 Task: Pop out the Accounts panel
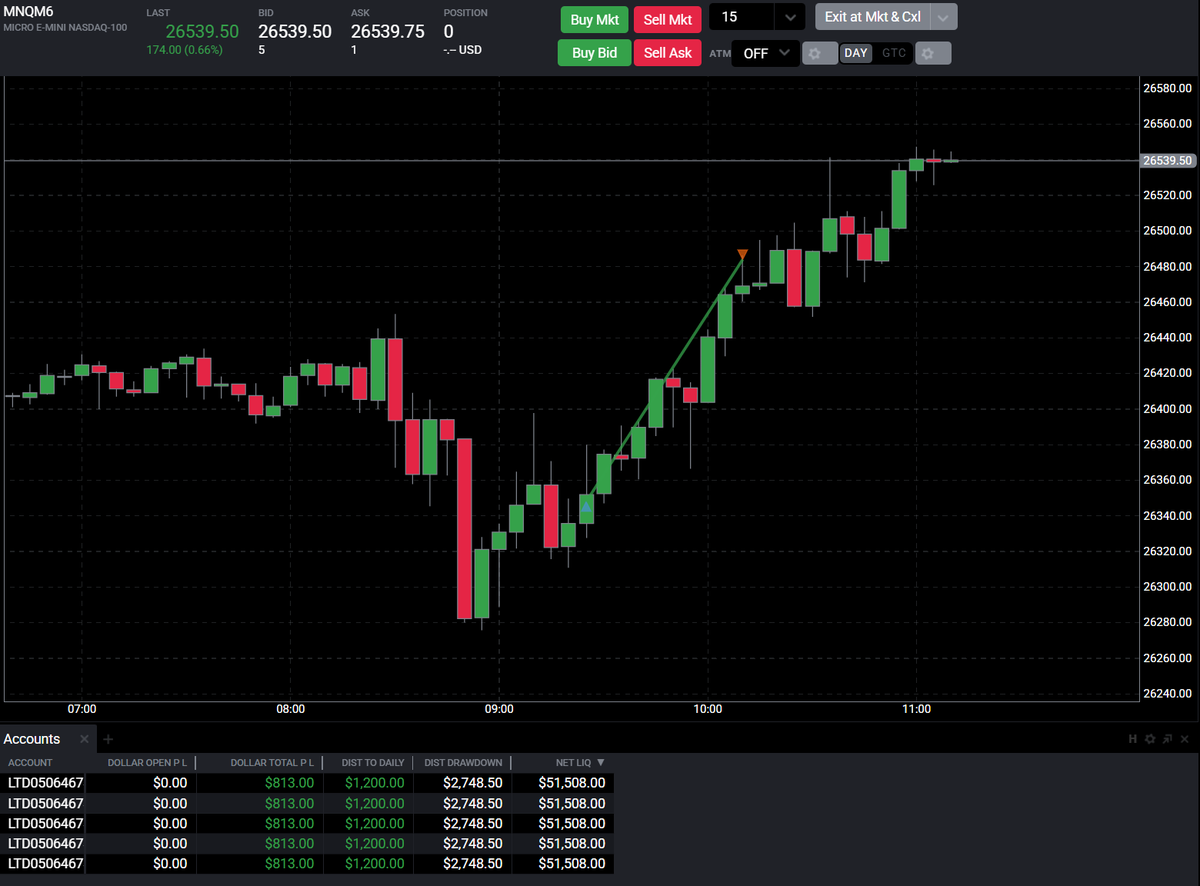tap(1167, 739)
